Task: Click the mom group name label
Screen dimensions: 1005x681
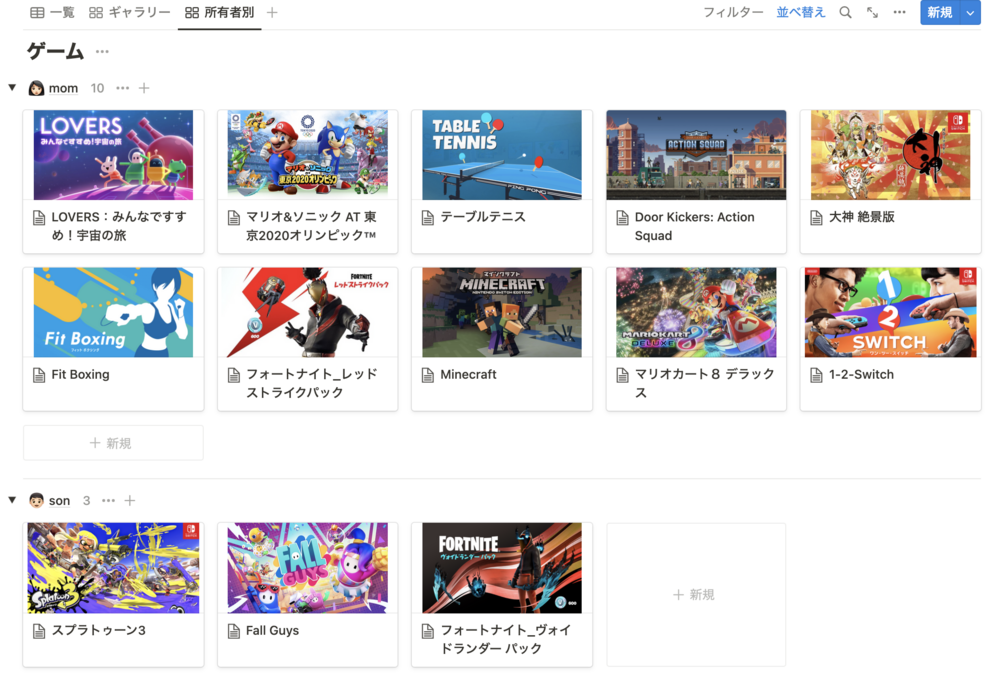Action: pos(63,88)
